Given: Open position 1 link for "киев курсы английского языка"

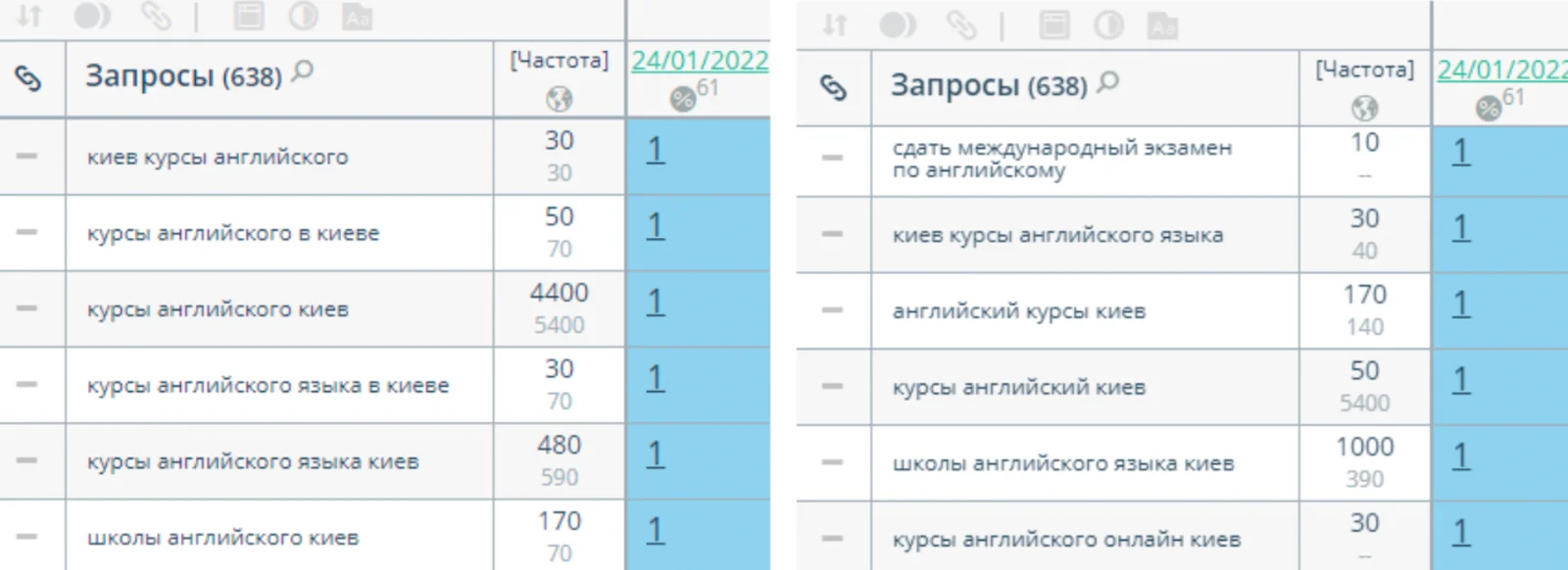Looking at the screenshot, I should point(1461,228).
